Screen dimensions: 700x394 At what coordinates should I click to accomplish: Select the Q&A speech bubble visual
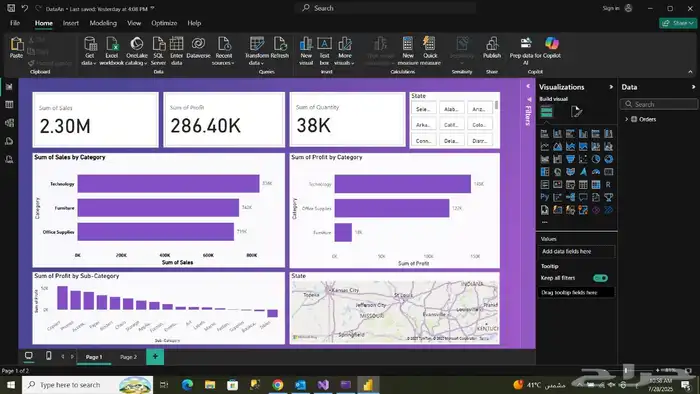point(583,197)
